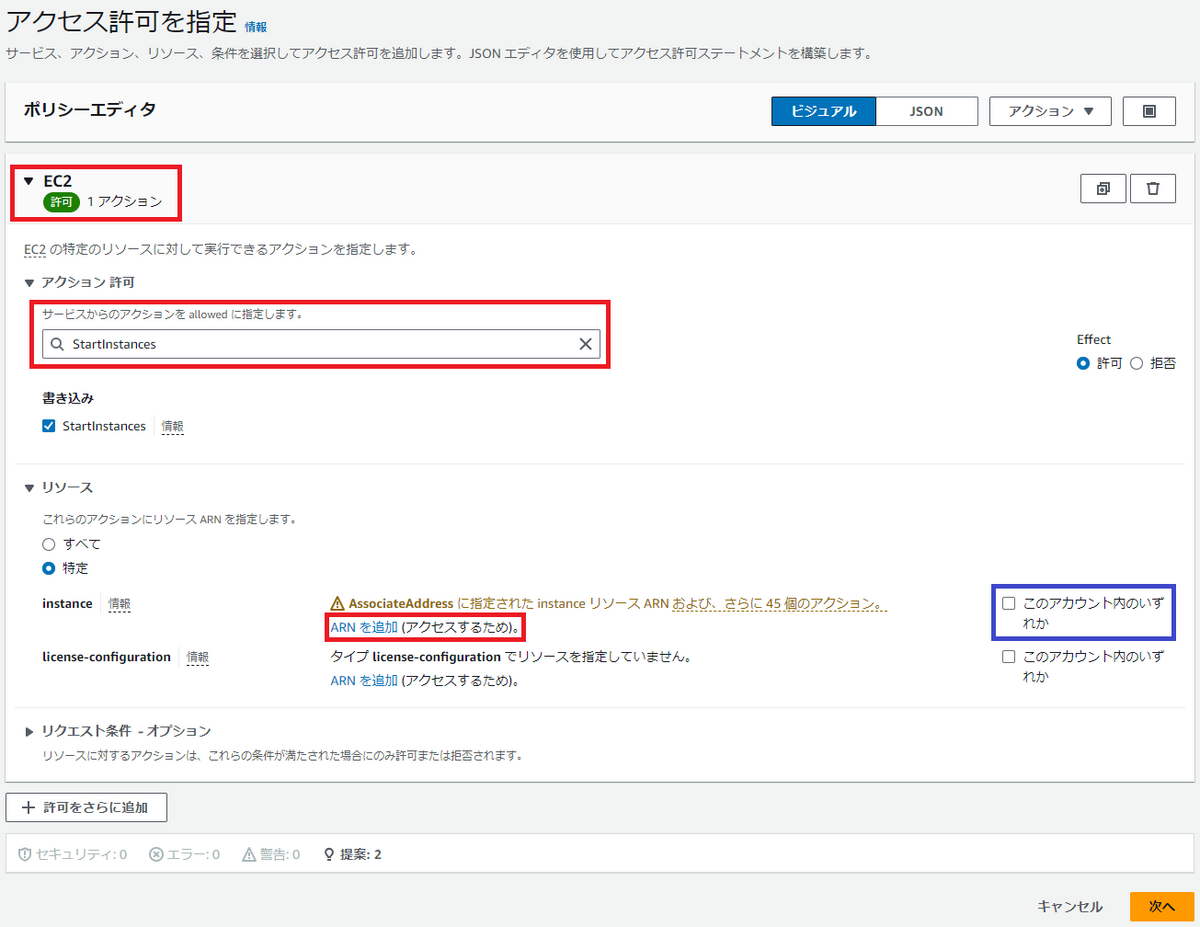Click 許可をさらに追加 button
The height and width of the screenshot is (927, 1200).
(x=86, y=807)
